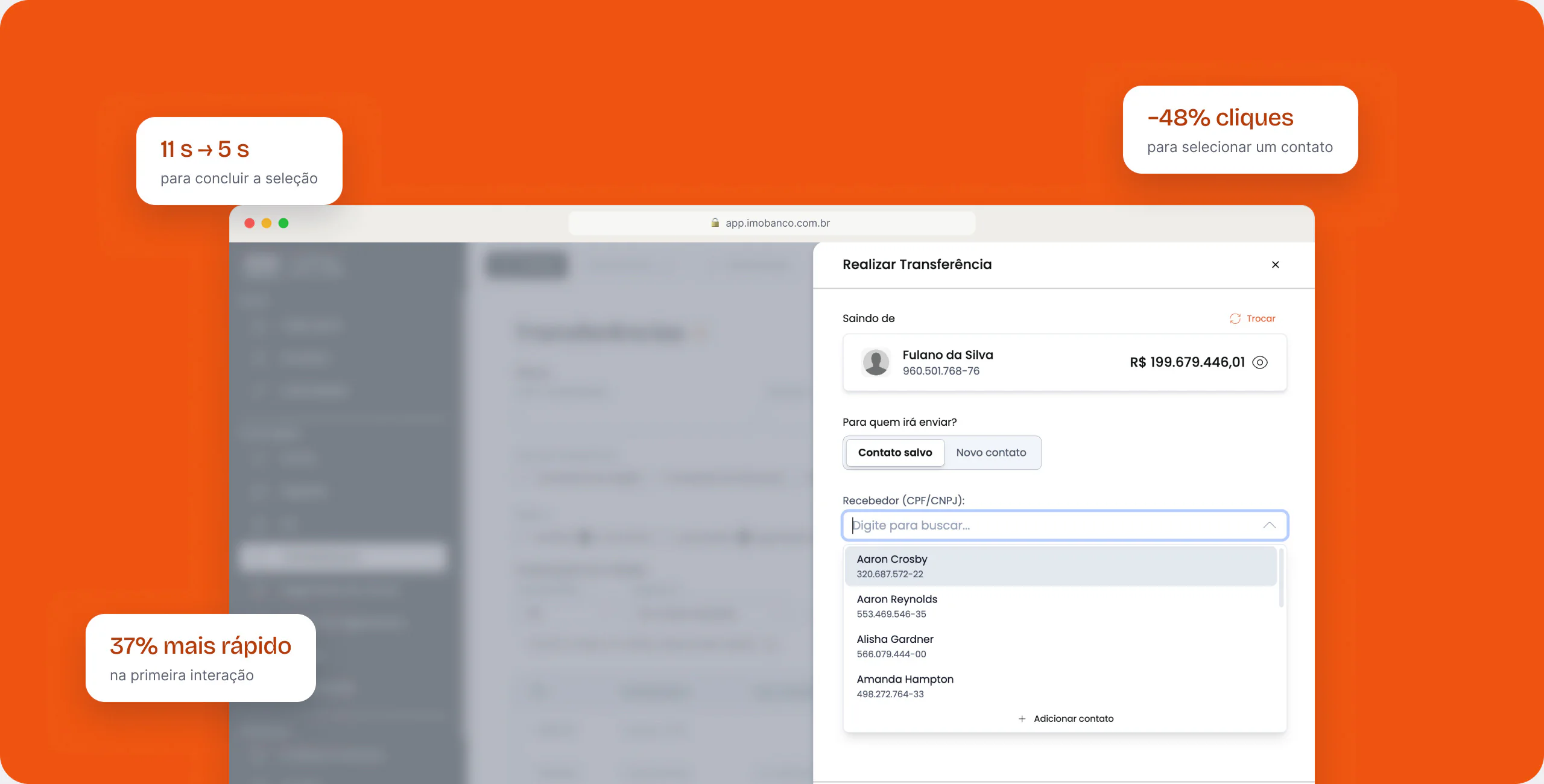Choose Aaron Reynolds from list
1544x784 pixels.
click(x=1060, y=606)
